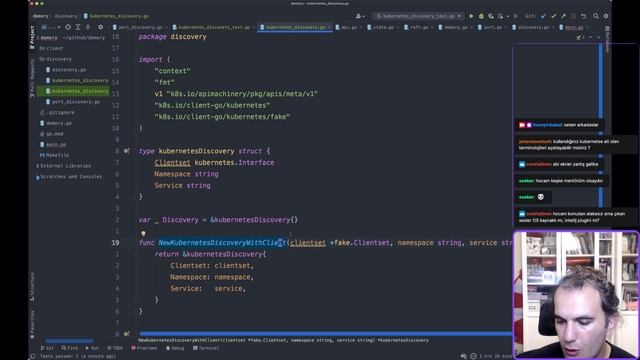Click the inspections checkmark widget in editor
The width and height of the screenshot is (640, 360).
[x=581, y=37]
